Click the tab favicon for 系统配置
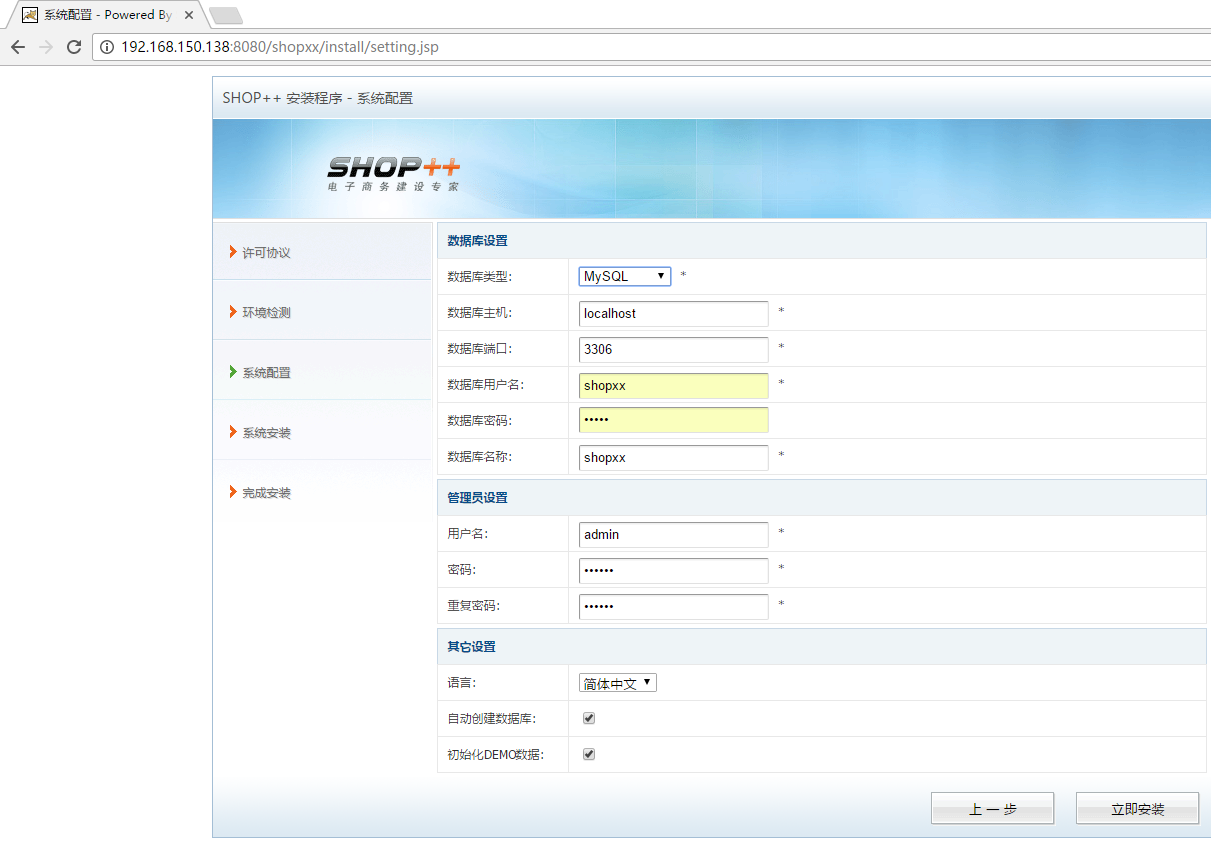This screenshot has height=841, width=1211. point(30,15)
